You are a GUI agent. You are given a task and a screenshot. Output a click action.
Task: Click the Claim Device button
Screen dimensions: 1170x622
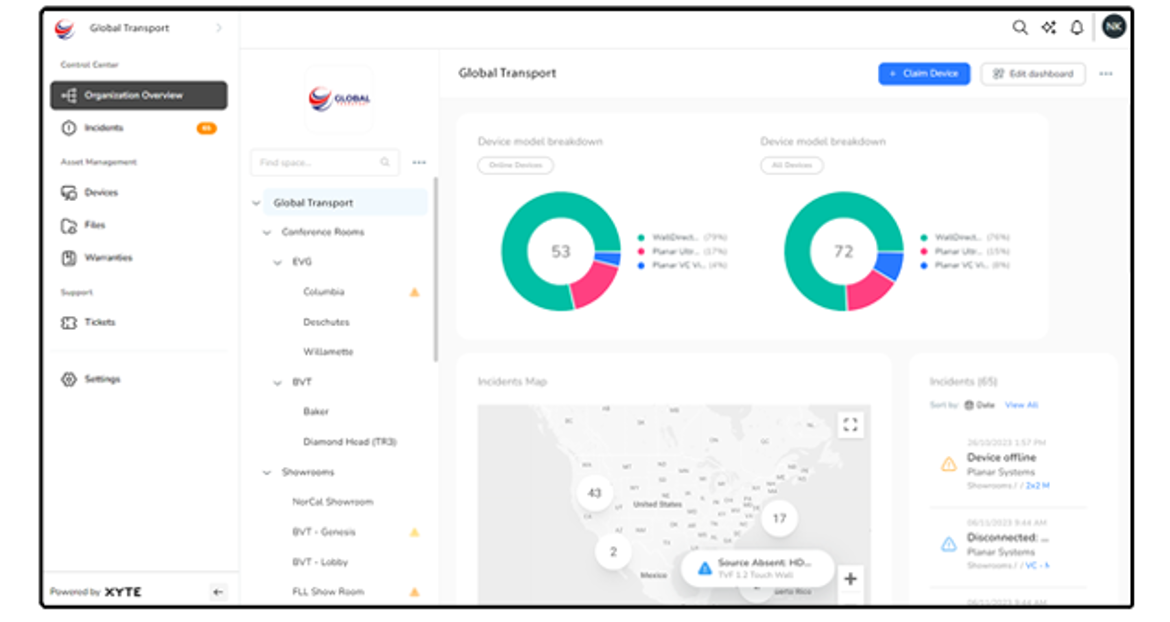click(924, 74)
